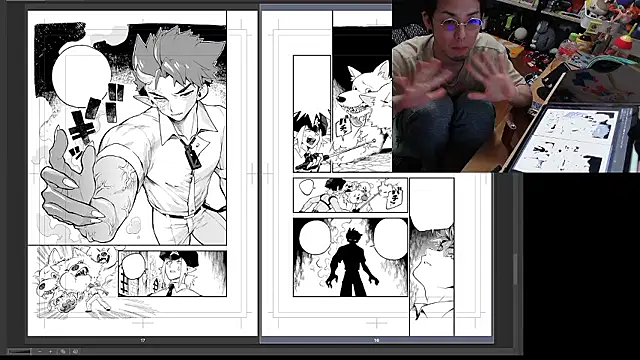The width and height of the screenshot is (640, 360).
Task: Click the tall narrow close-up face panel
Action: coord(432,256)
